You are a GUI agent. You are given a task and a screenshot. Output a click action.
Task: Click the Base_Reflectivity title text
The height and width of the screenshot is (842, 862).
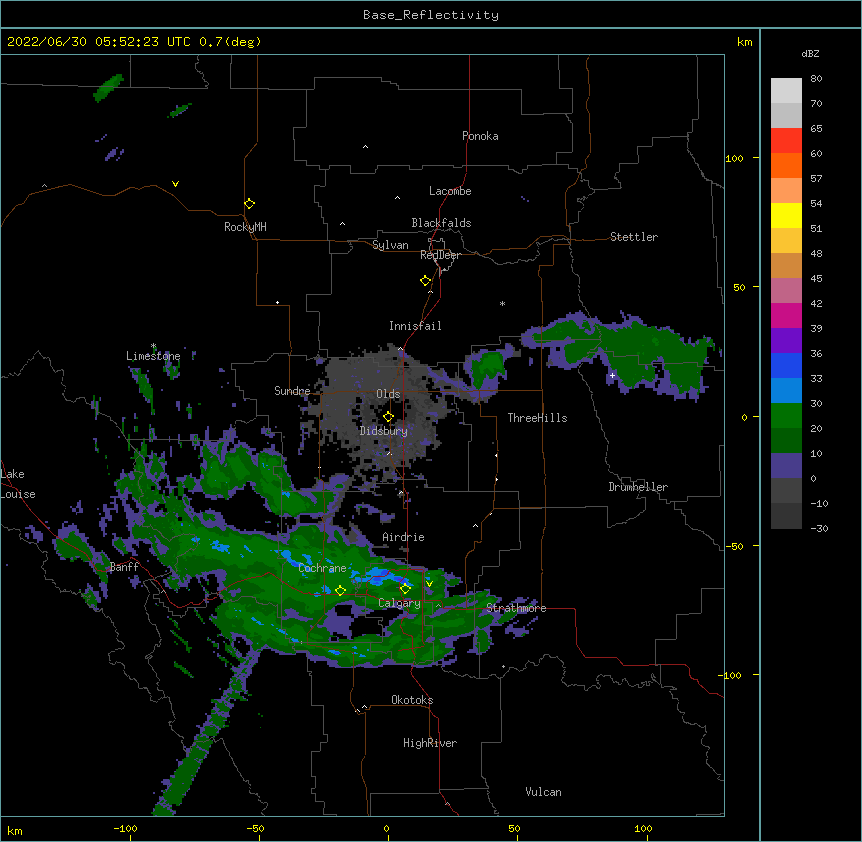coord(431,15)
